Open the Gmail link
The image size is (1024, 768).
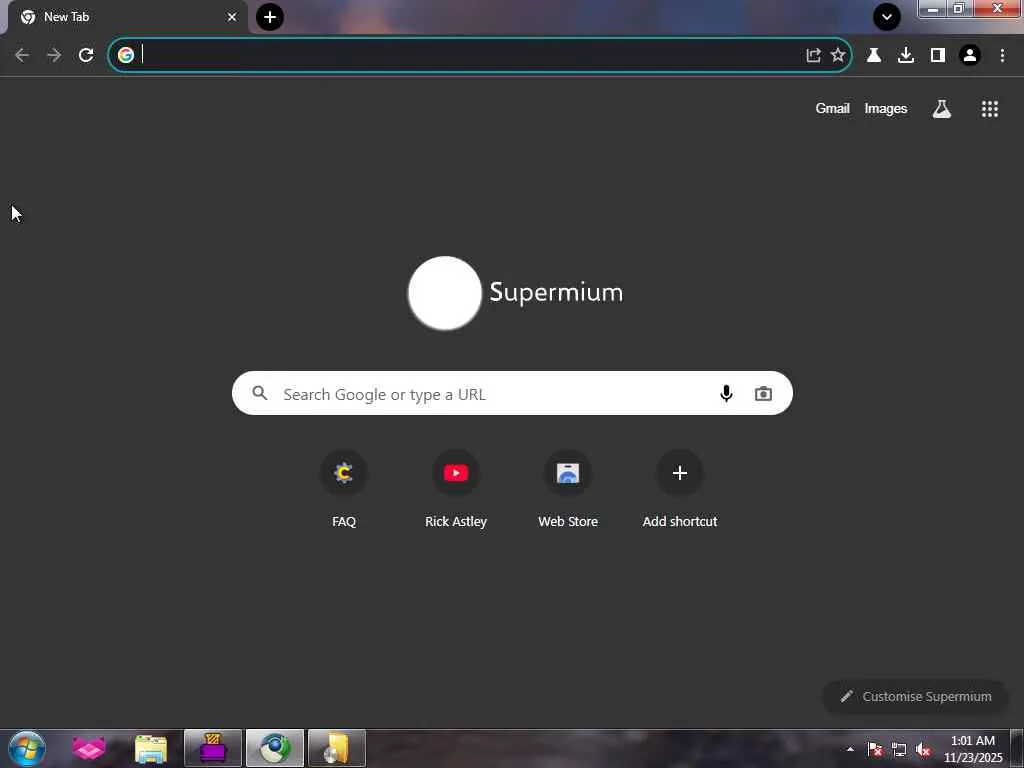pos(832,108)
